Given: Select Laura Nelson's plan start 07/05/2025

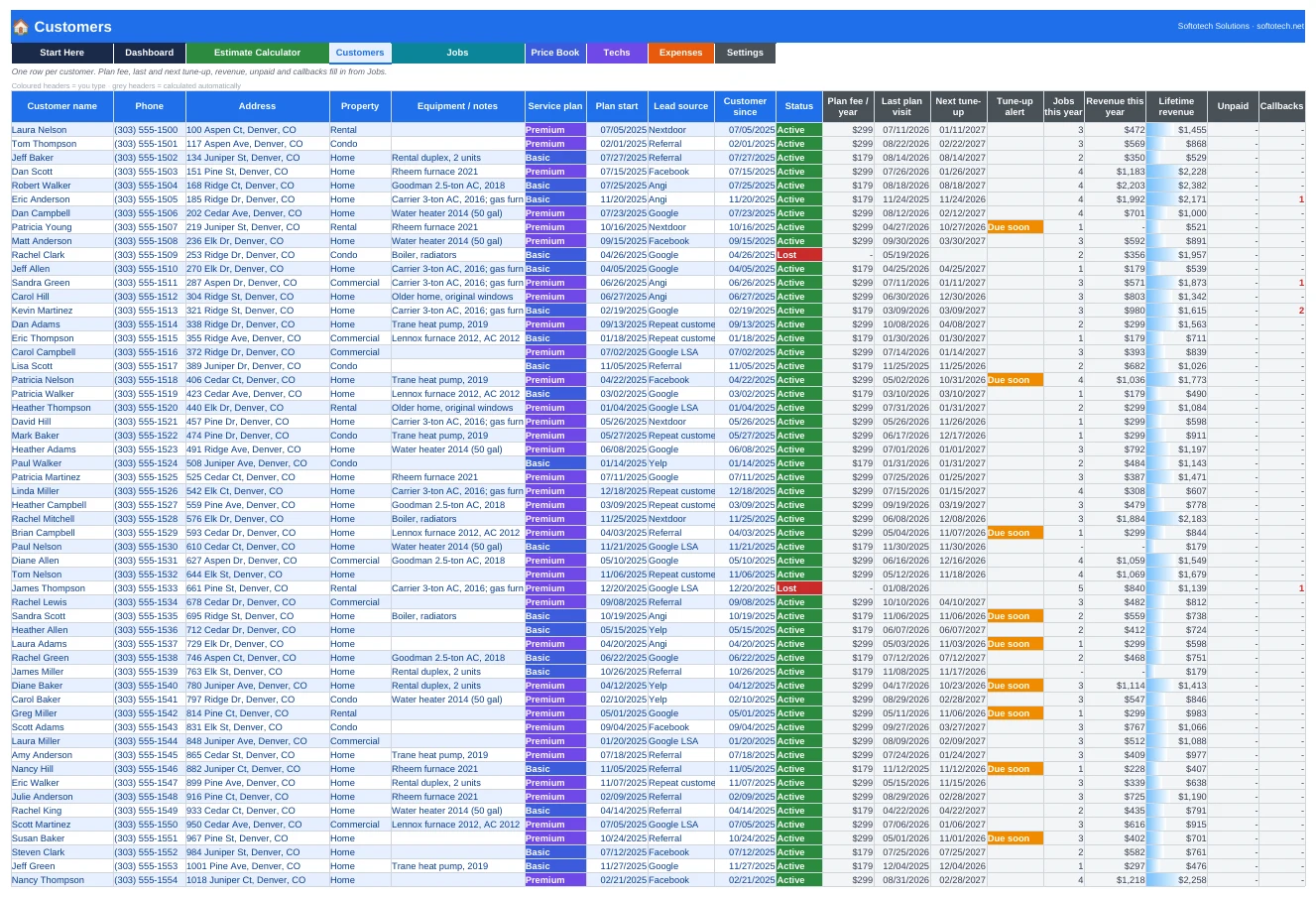Looking at the screenshot, I should 617,130.
